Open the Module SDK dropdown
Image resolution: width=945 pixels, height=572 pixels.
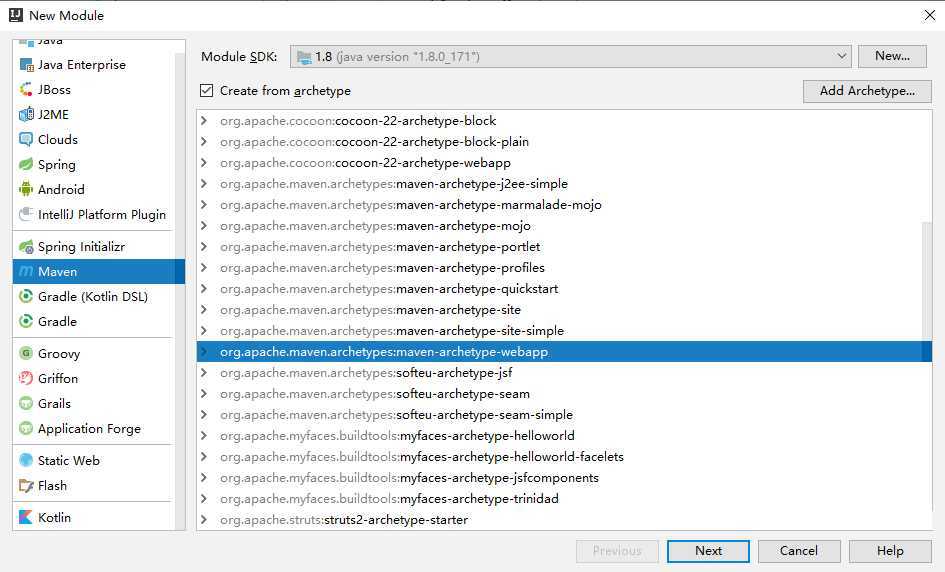(570, 57)
